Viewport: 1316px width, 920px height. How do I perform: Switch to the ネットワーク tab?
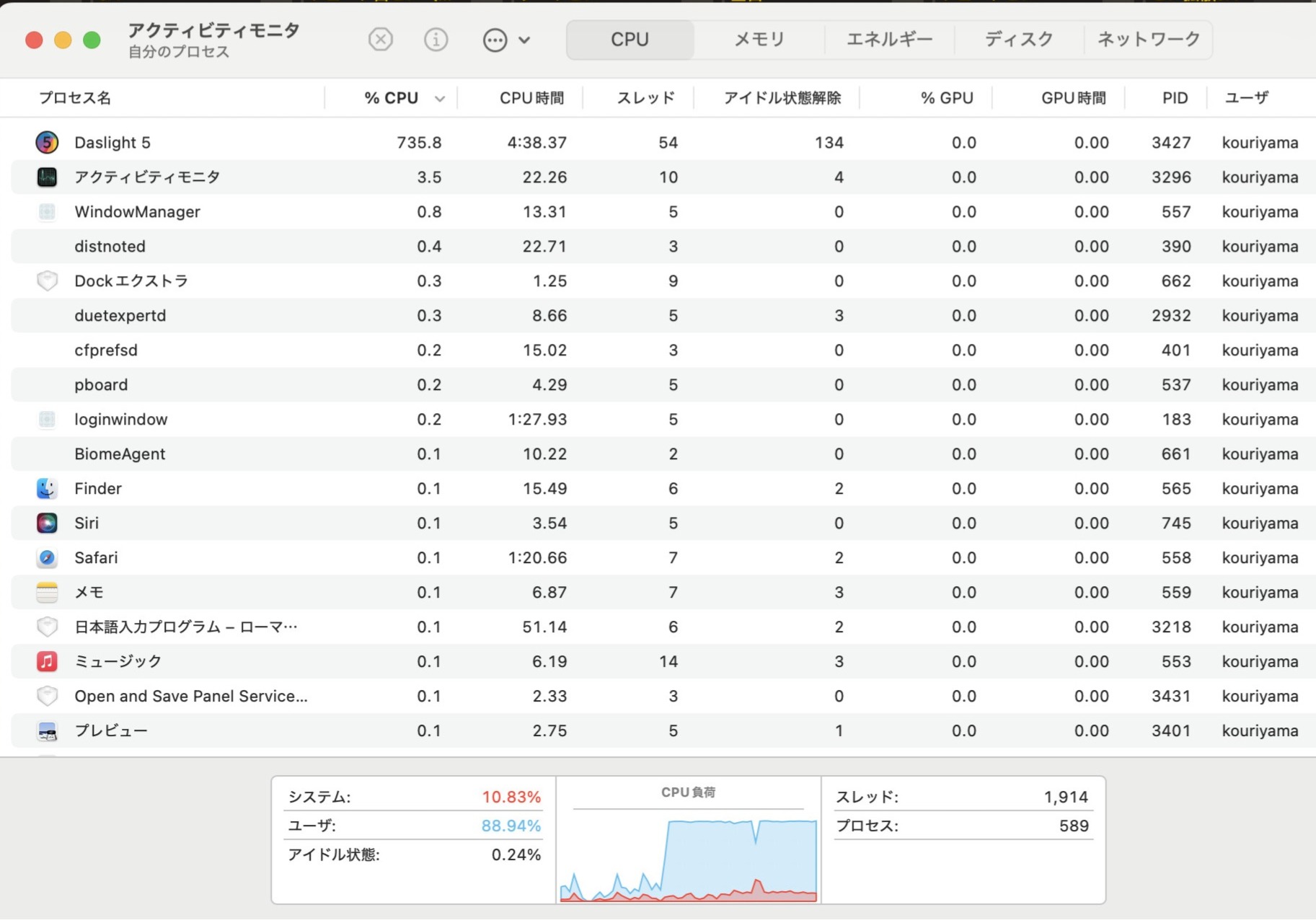[1149, 39]
